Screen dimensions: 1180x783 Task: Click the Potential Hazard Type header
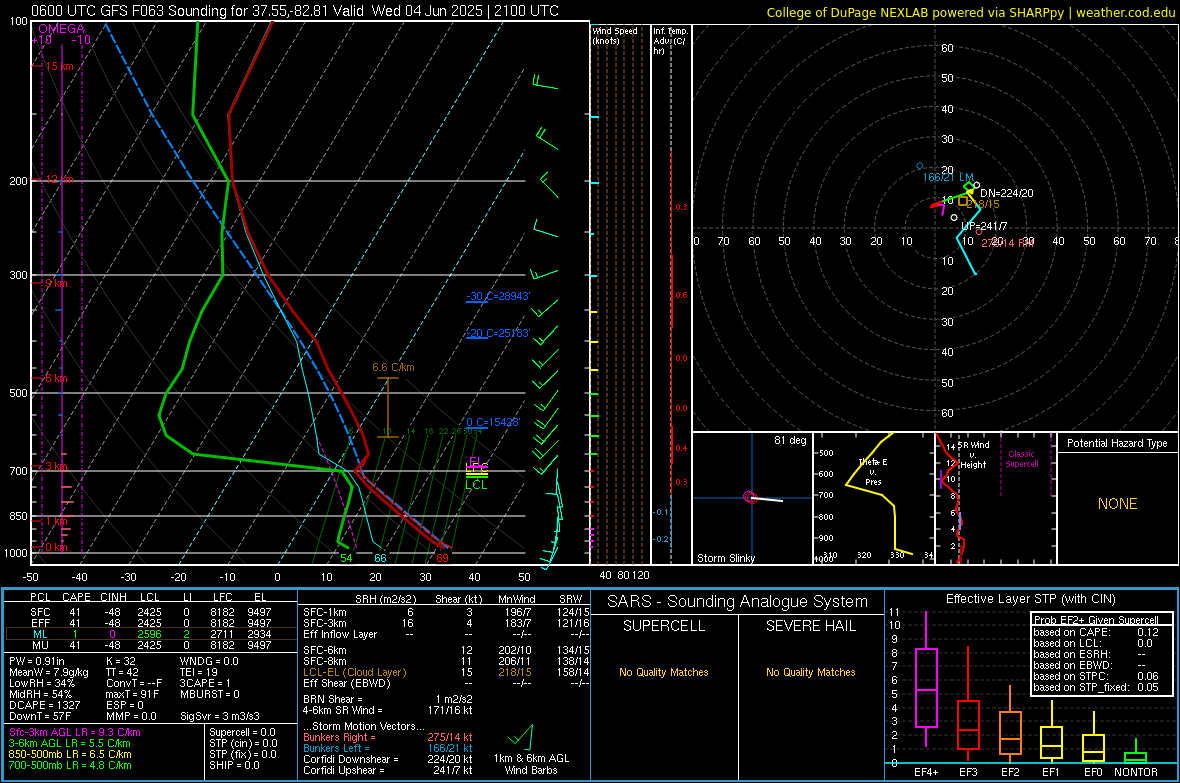click(1117, 443)
